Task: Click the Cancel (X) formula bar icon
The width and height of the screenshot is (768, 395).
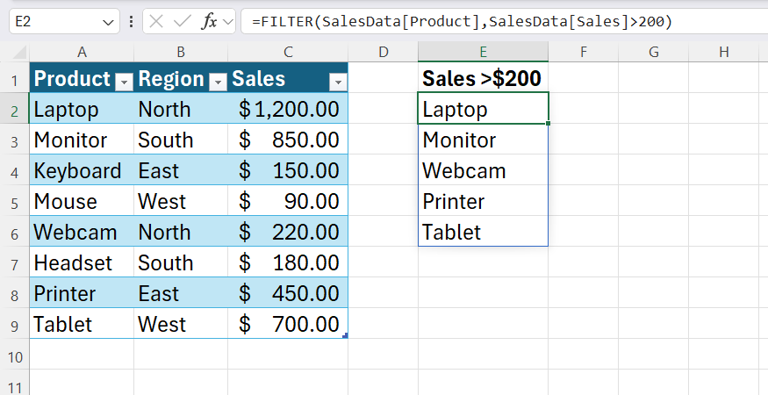Action: tap(156, 22)
